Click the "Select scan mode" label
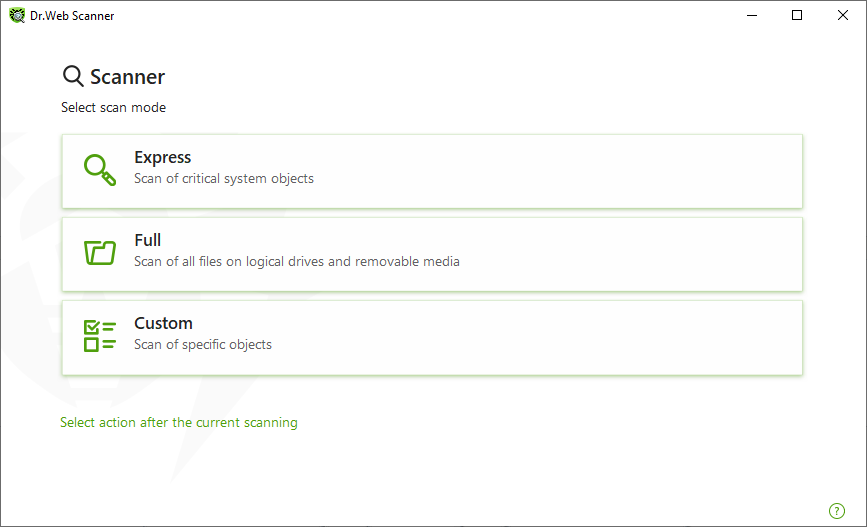This screenshot has width=867, height=527. tap(113, 107)
